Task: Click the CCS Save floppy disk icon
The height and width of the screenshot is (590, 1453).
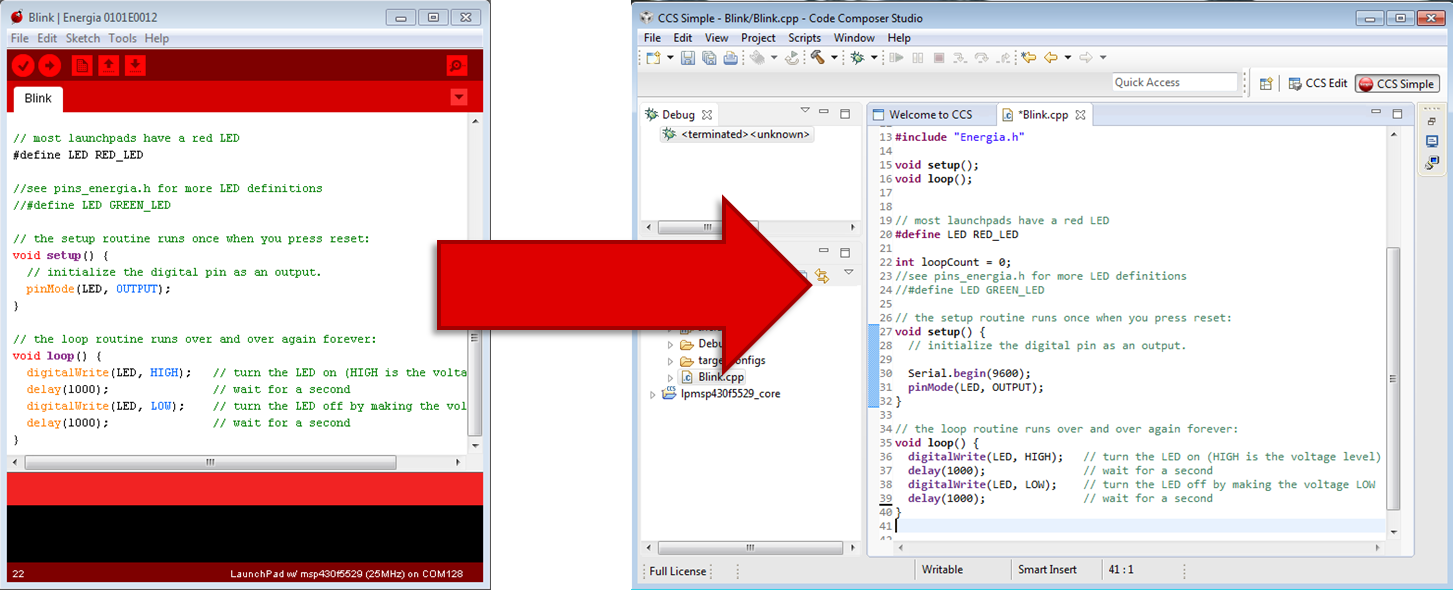Action: tap(688, 58)
